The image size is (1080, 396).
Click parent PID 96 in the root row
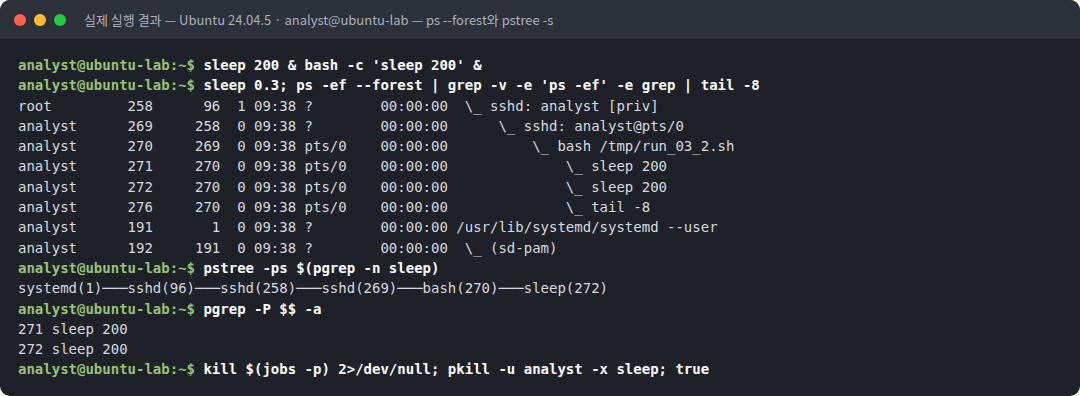point(211,107)
